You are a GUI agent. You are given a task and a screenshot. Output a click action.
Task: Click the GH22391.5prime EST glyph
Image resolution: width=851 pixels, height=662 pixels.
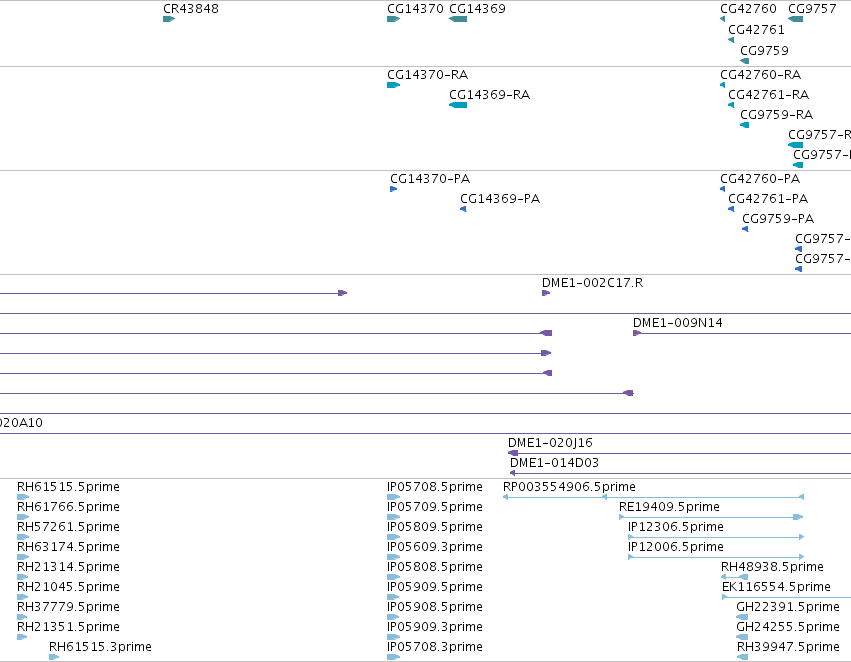[x=742, y=617]
